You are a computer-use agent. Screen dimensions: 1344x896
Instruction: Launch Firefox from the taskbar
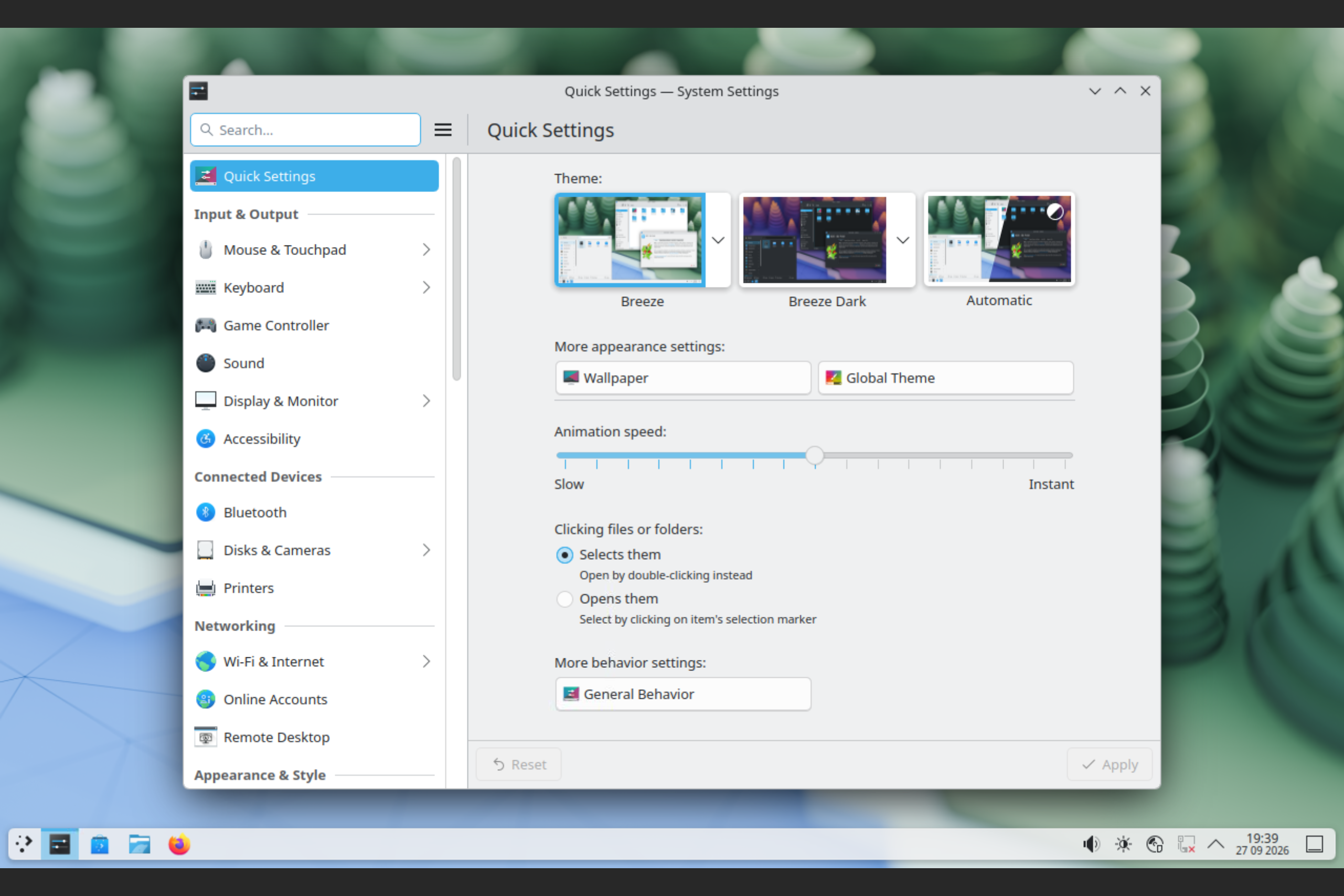tap(179, 844)
